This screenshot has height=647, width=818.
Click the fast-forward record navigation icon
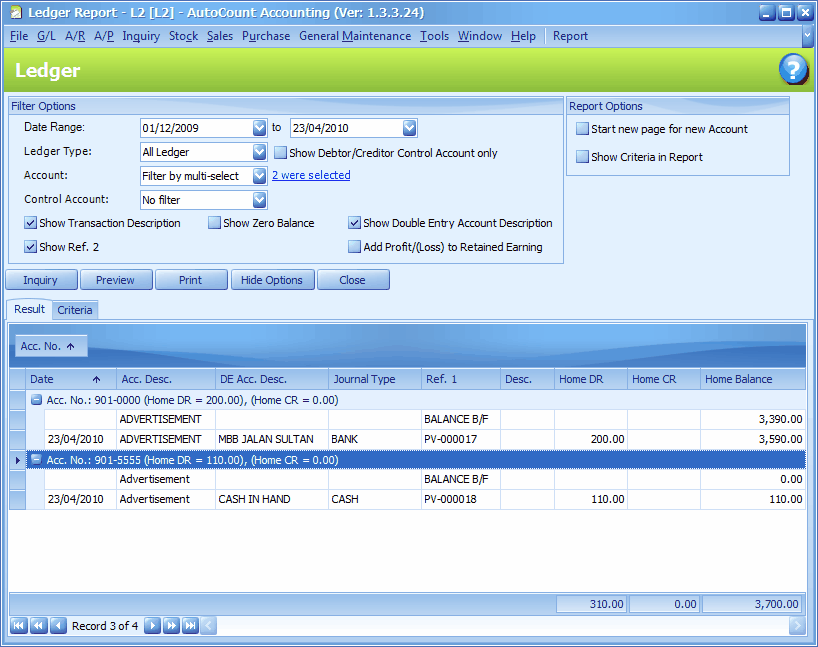[x=171, y=625]
